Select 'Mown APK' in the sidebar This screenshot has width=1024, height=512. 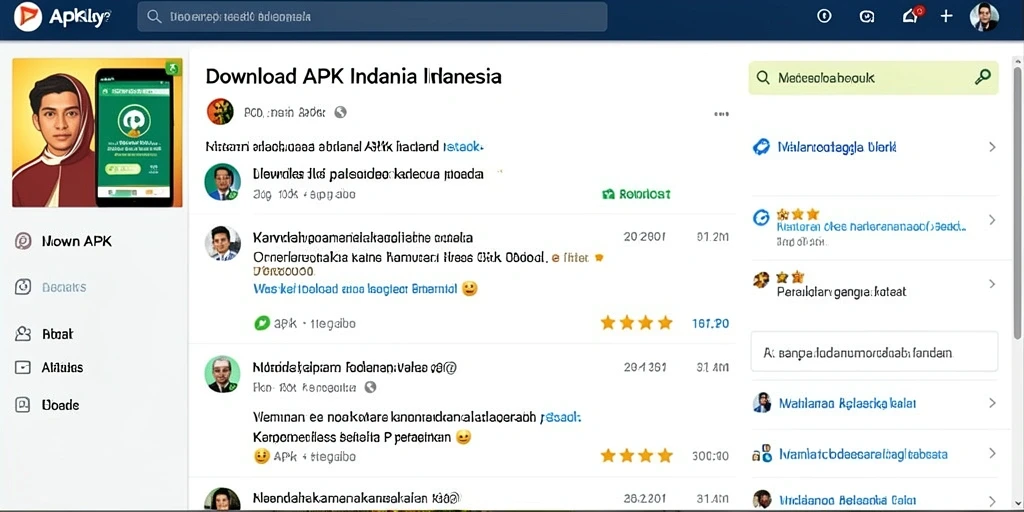(x=76, y=241)
